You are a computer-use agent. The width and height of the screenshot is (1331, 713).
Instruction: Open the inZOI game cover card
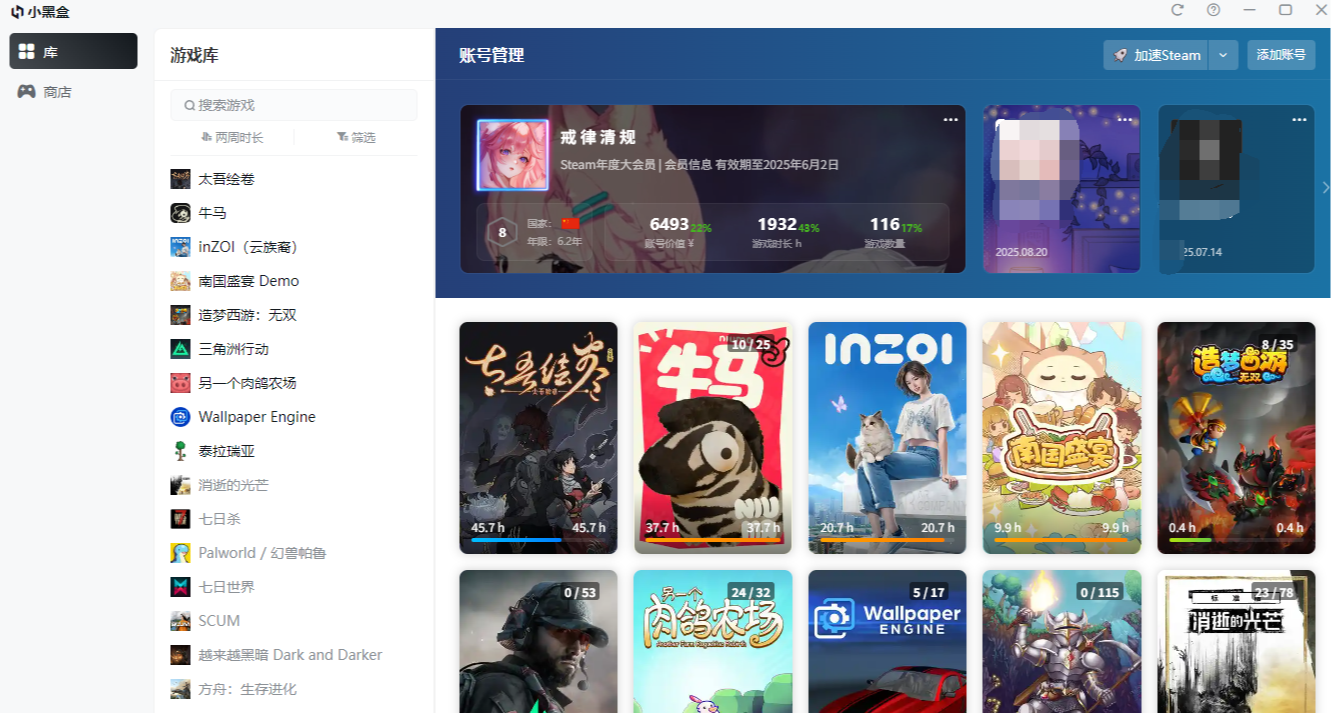click(887, 437)
